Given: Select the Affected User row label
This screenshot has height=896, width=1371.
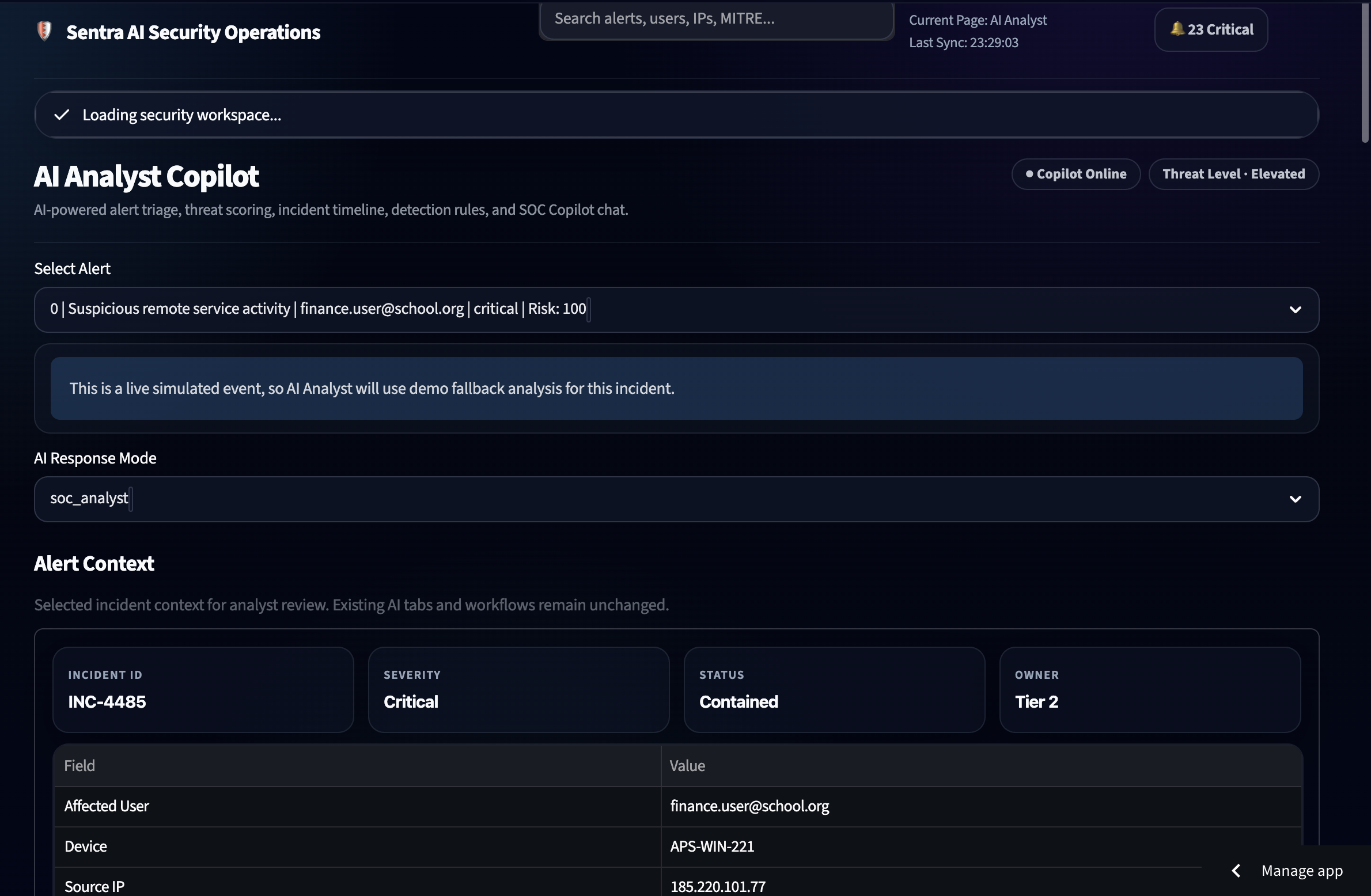Looking at the screenshot, I should (107, 806).
